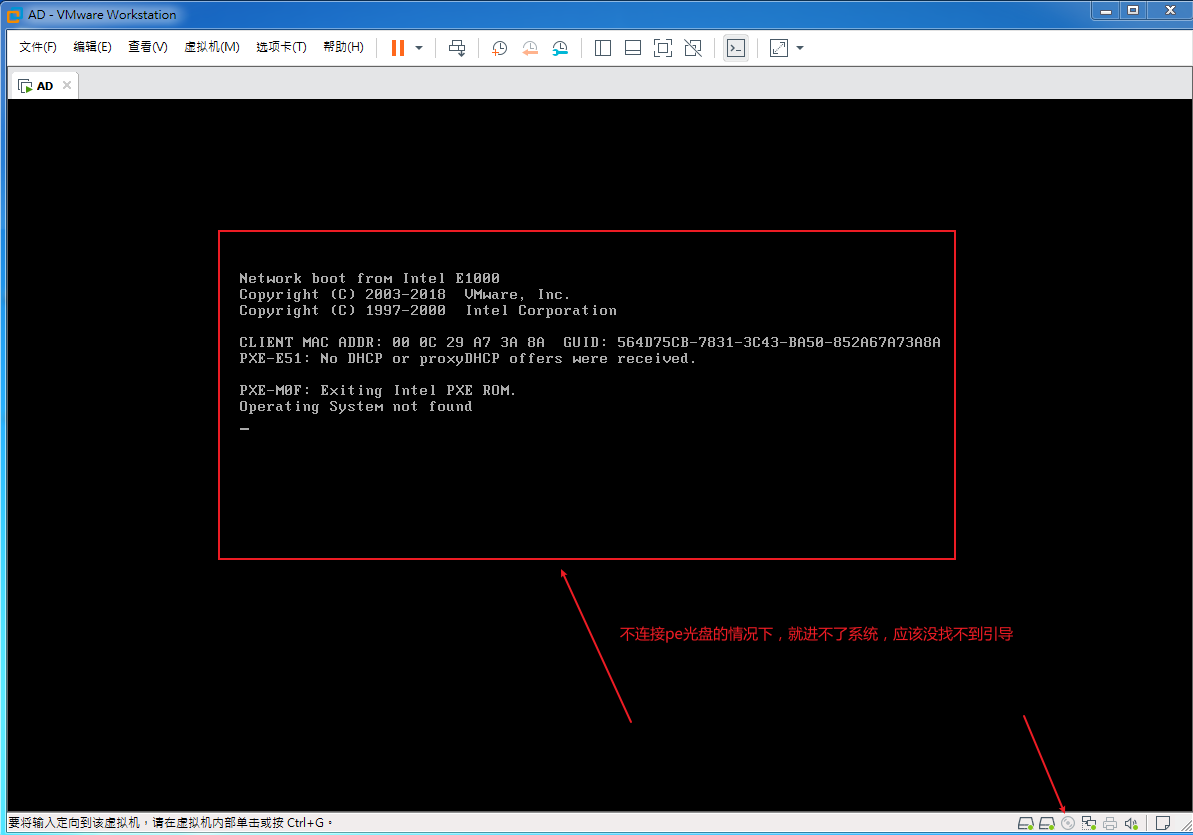This screenshot has width=1193, height=835.
Task: Revert the virtual machine to the previous snapshot
Action: [x=530, y=48]
